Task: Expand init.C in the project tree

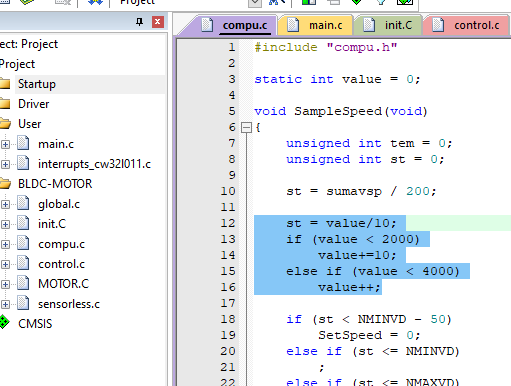Action: click(5, 224)
